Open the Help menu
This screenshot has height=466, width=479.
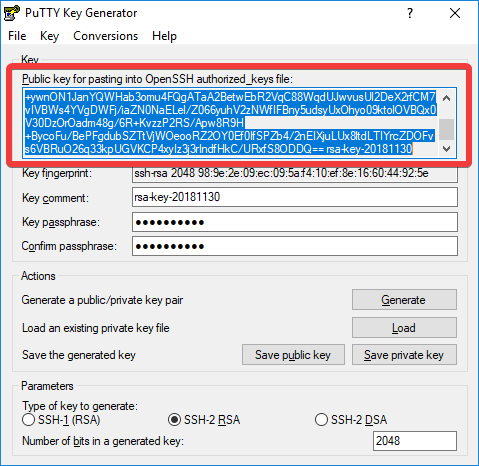pyautogui.click(x=164, y=36)
